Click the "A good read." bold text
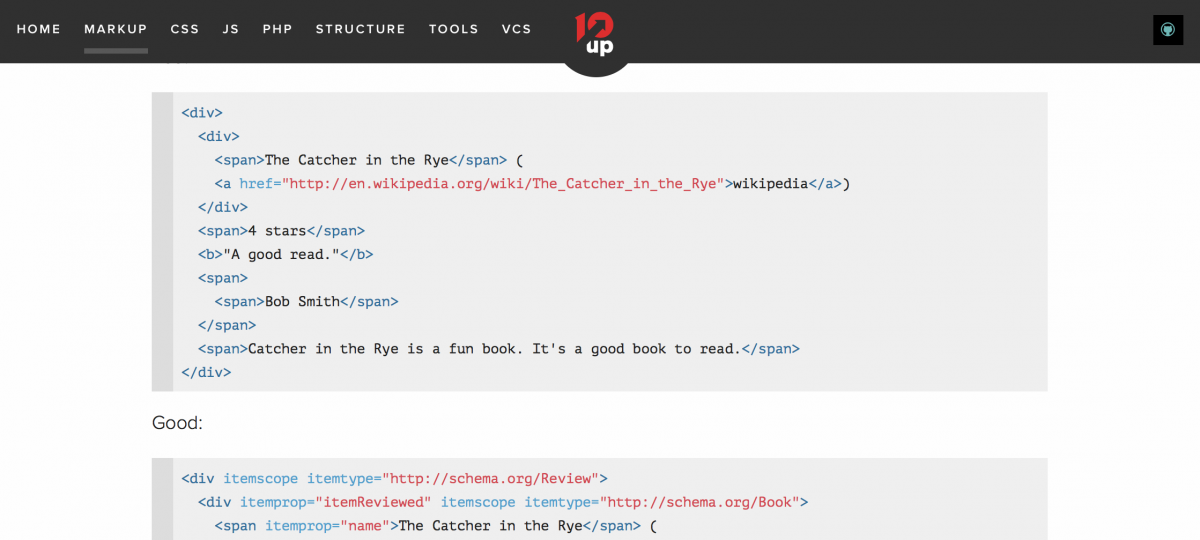 click(281, 255)
